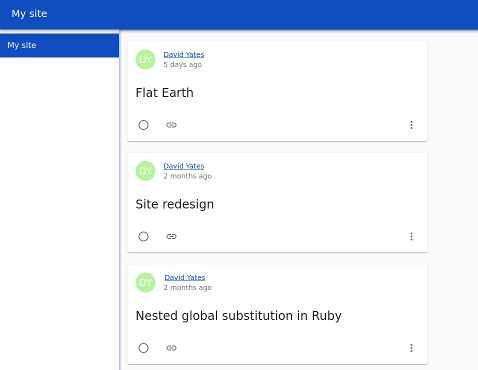The image size is (478, 370).
Task: Open more options for Nested global substitution post
Action: 411,348
